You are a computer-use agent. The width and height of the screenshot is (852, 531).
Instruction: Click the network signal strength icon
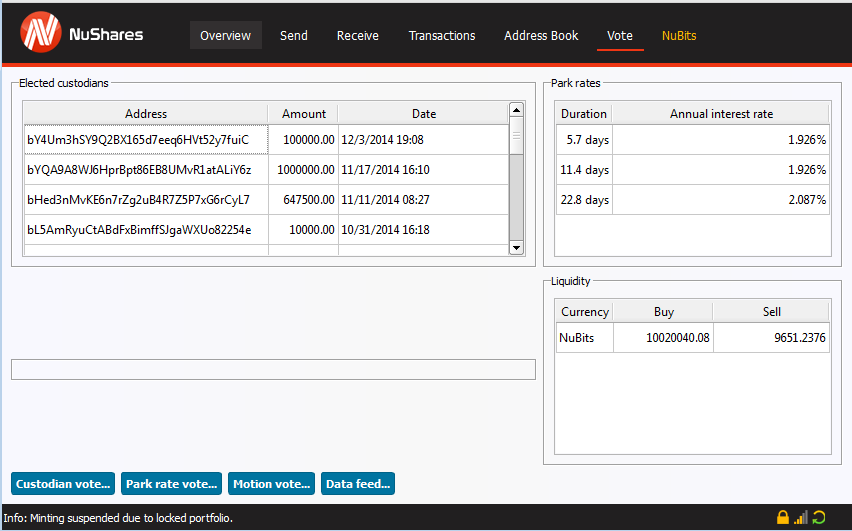coord(800,517)
